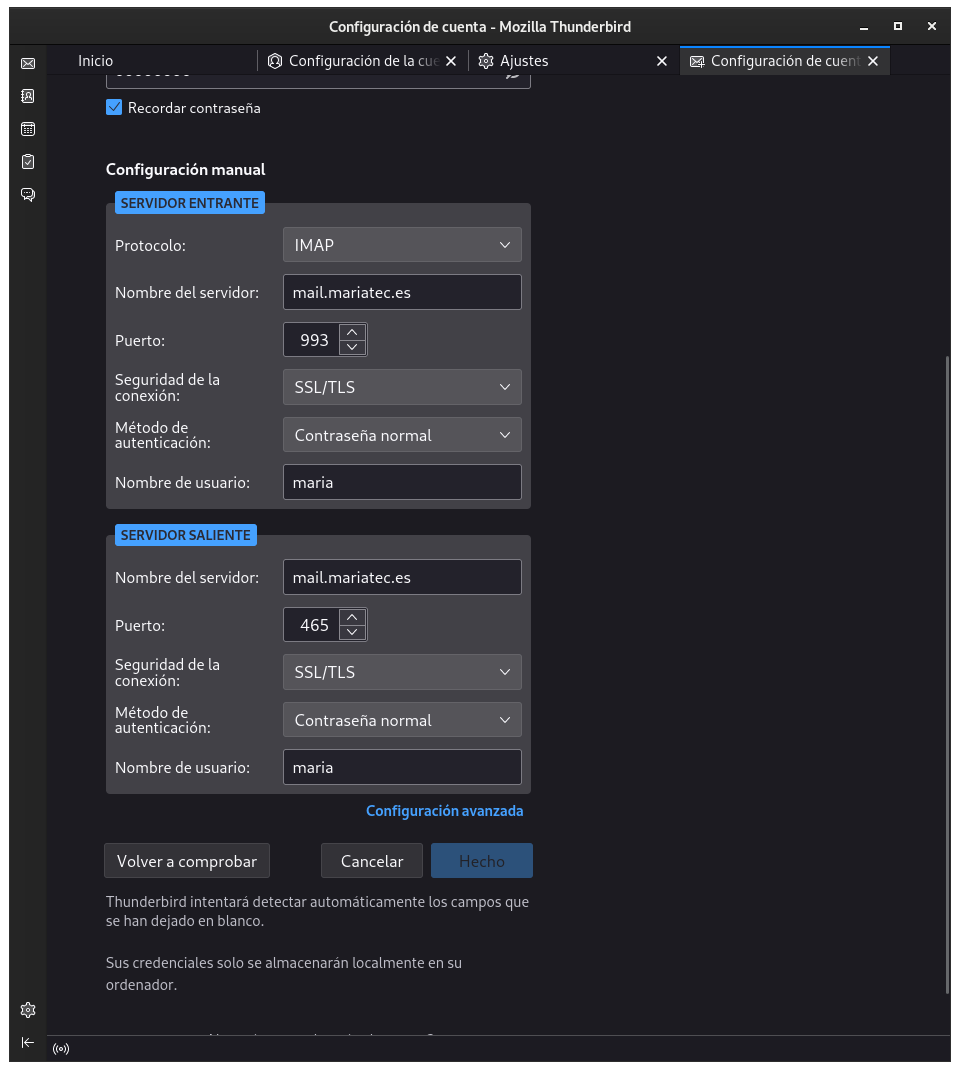
Task: Open Settings gear in sidebar
Action: [28, 1009]
